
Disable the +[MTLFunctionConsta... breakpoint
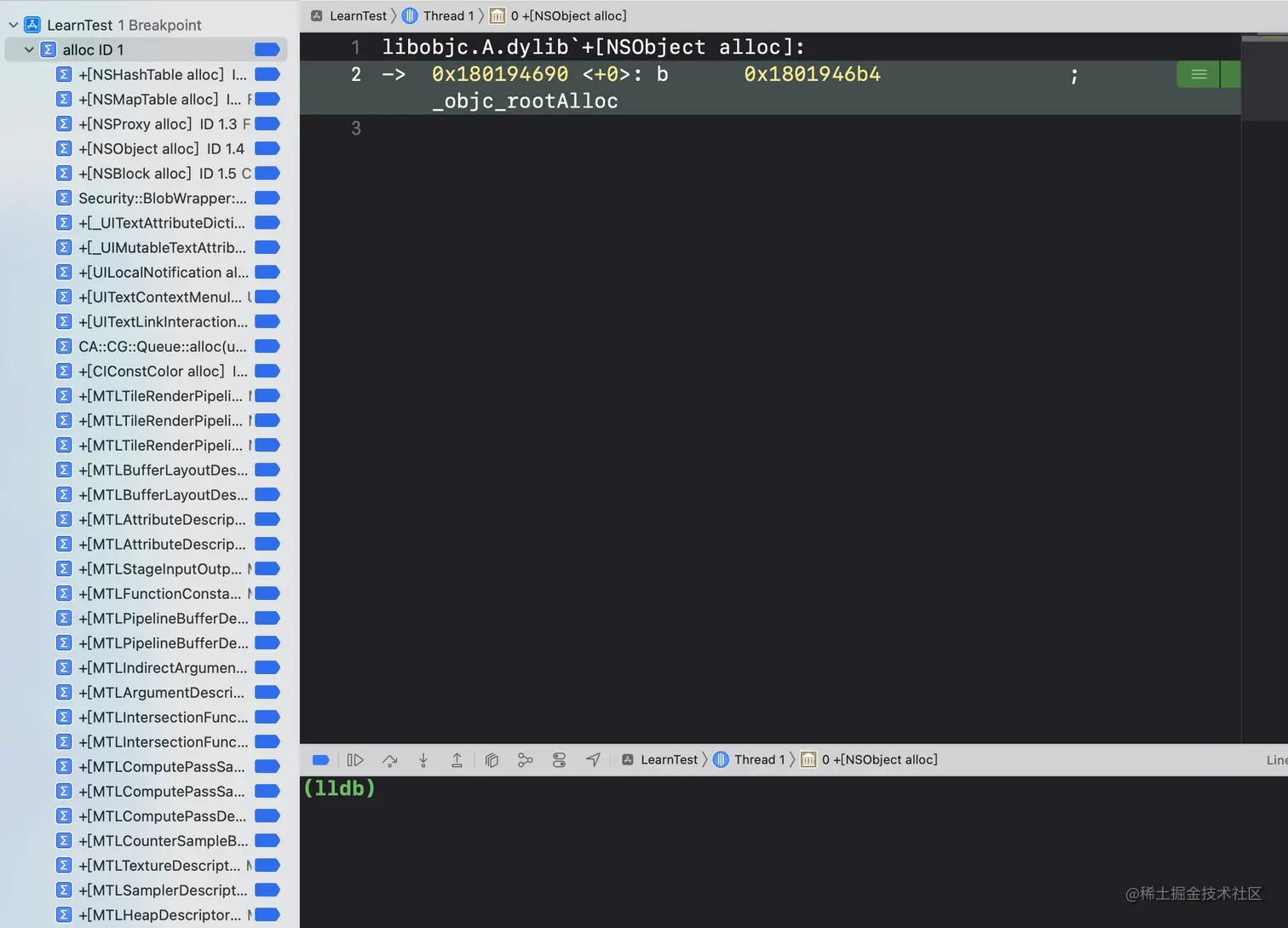(267, 593)
